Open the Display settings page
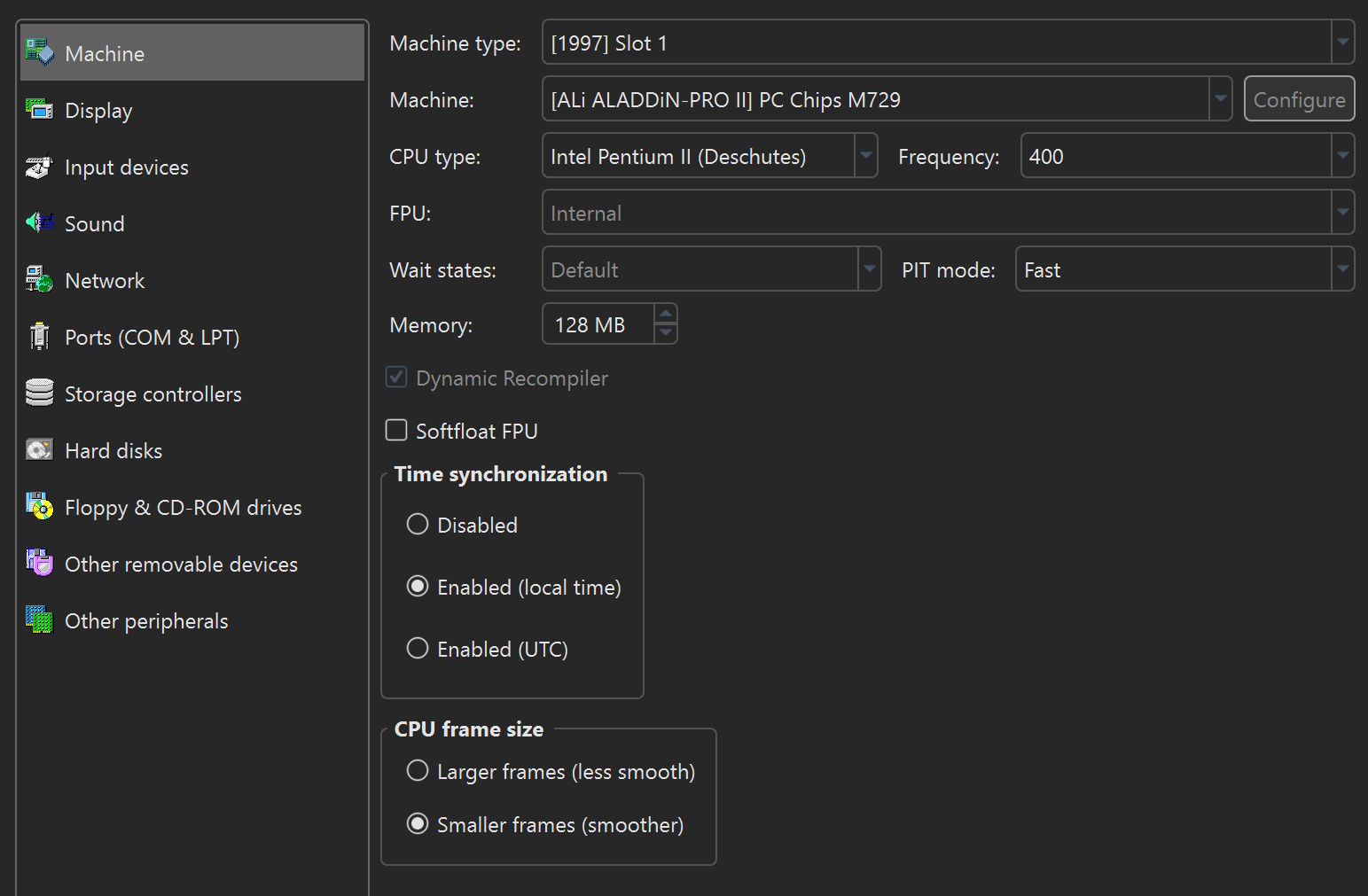Screen dimensions: 1368x896 click(192, 110)
